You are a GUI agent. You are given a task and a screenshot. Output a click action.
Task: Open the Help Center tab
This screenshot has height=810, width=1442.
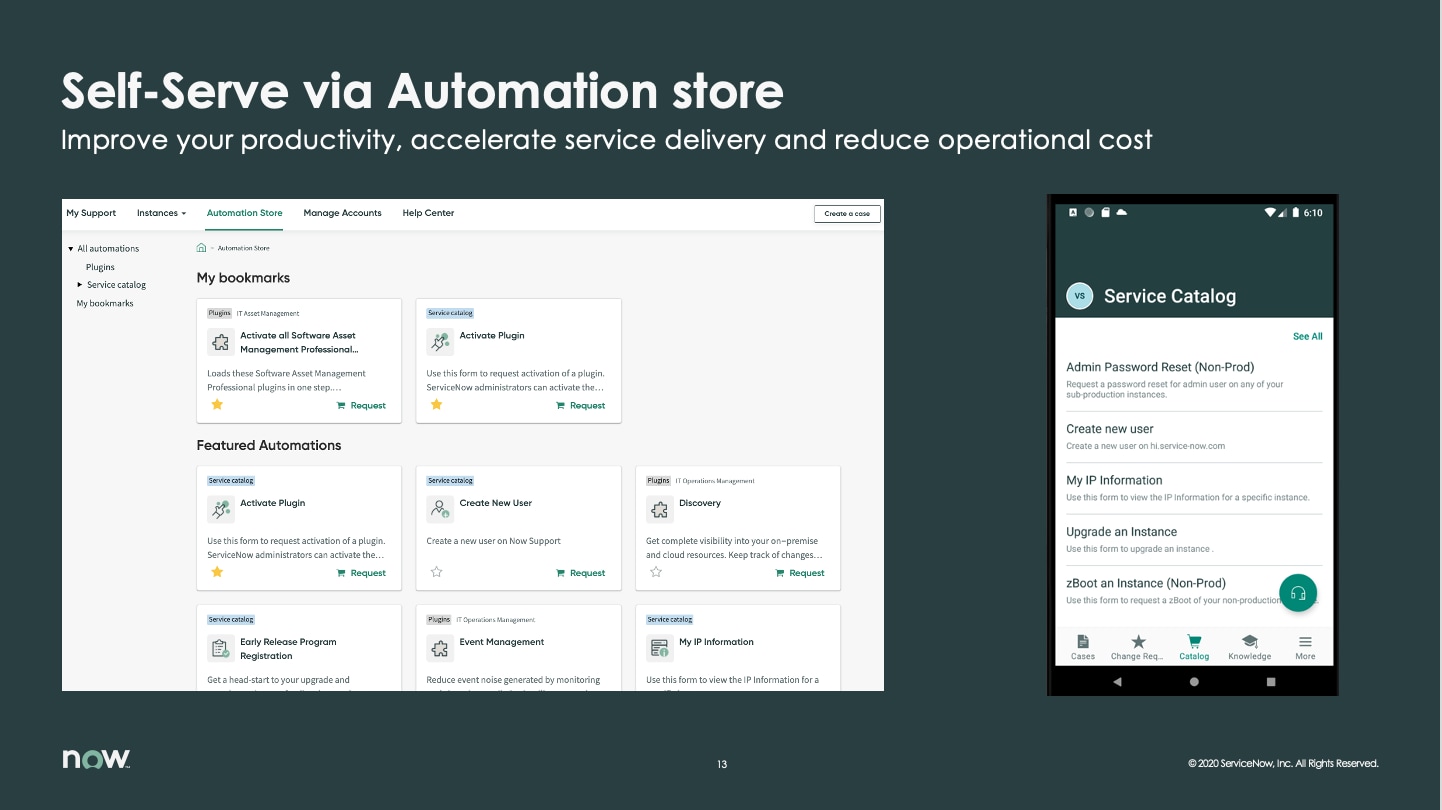[x=428, y=213]
